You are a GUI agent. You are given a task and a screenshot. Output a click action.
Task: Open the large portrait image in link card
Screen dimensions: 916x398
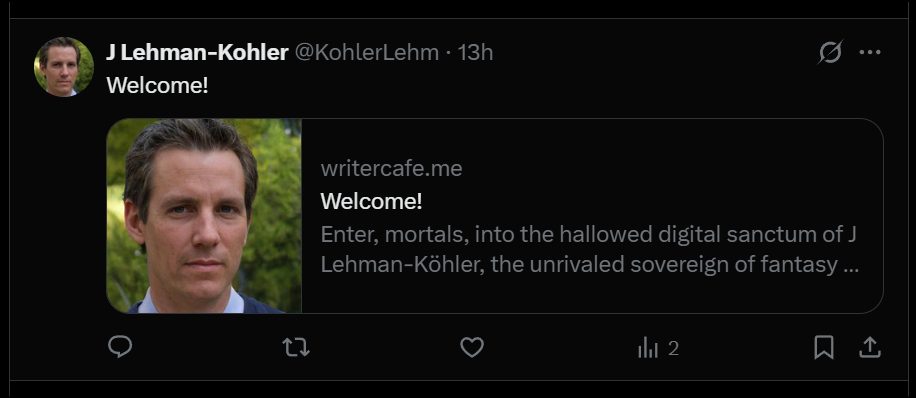(x=204, y=216)
